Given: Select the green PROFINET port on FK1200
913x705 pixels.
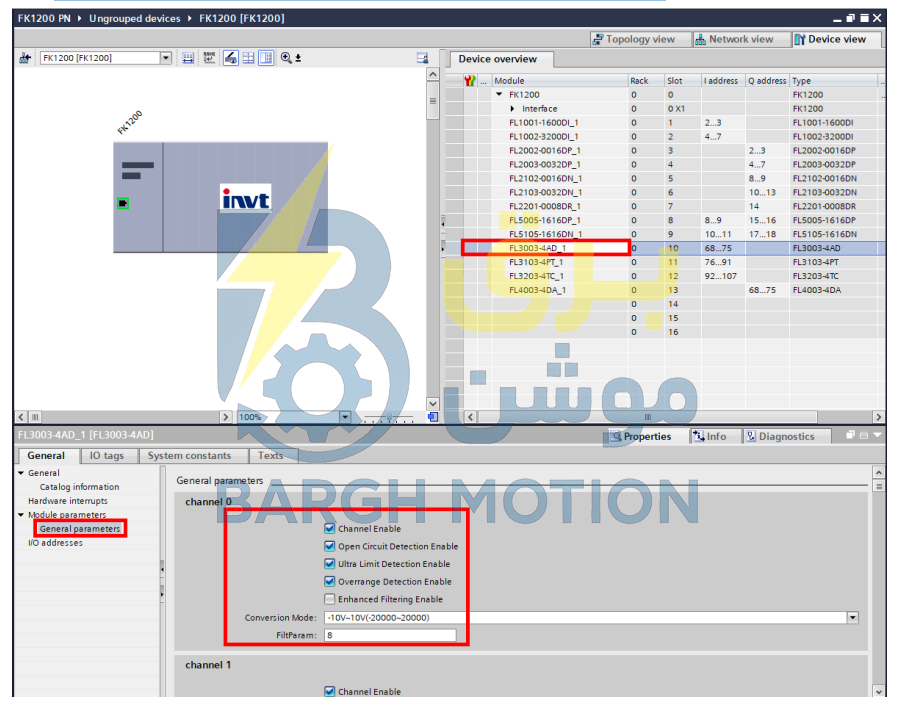Looking at the screenshot, I should [123, 203].
